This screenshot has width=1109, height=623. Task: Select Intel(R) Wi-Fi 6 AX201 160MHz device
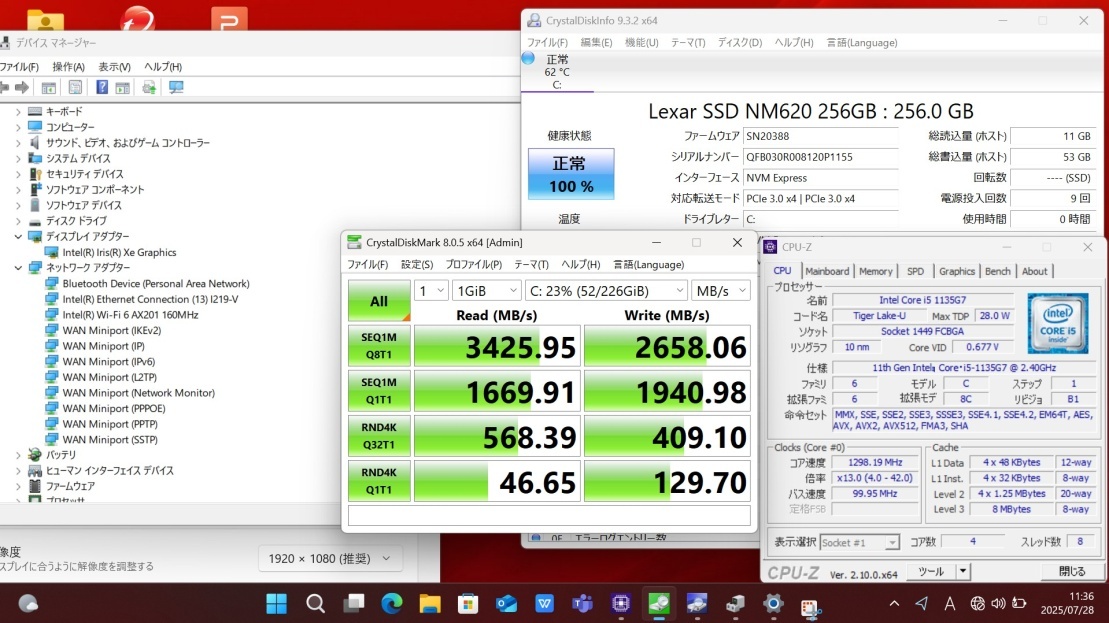pyautogui.click(x=130, y=314)
